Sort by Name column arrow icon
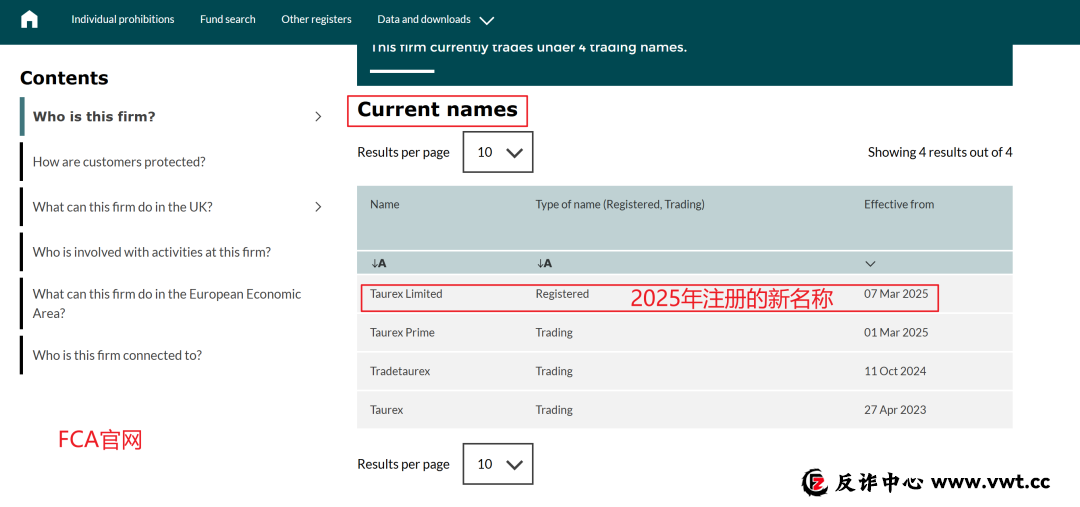The height and width of the screenshot is (507, 1080). click(378, 263)
